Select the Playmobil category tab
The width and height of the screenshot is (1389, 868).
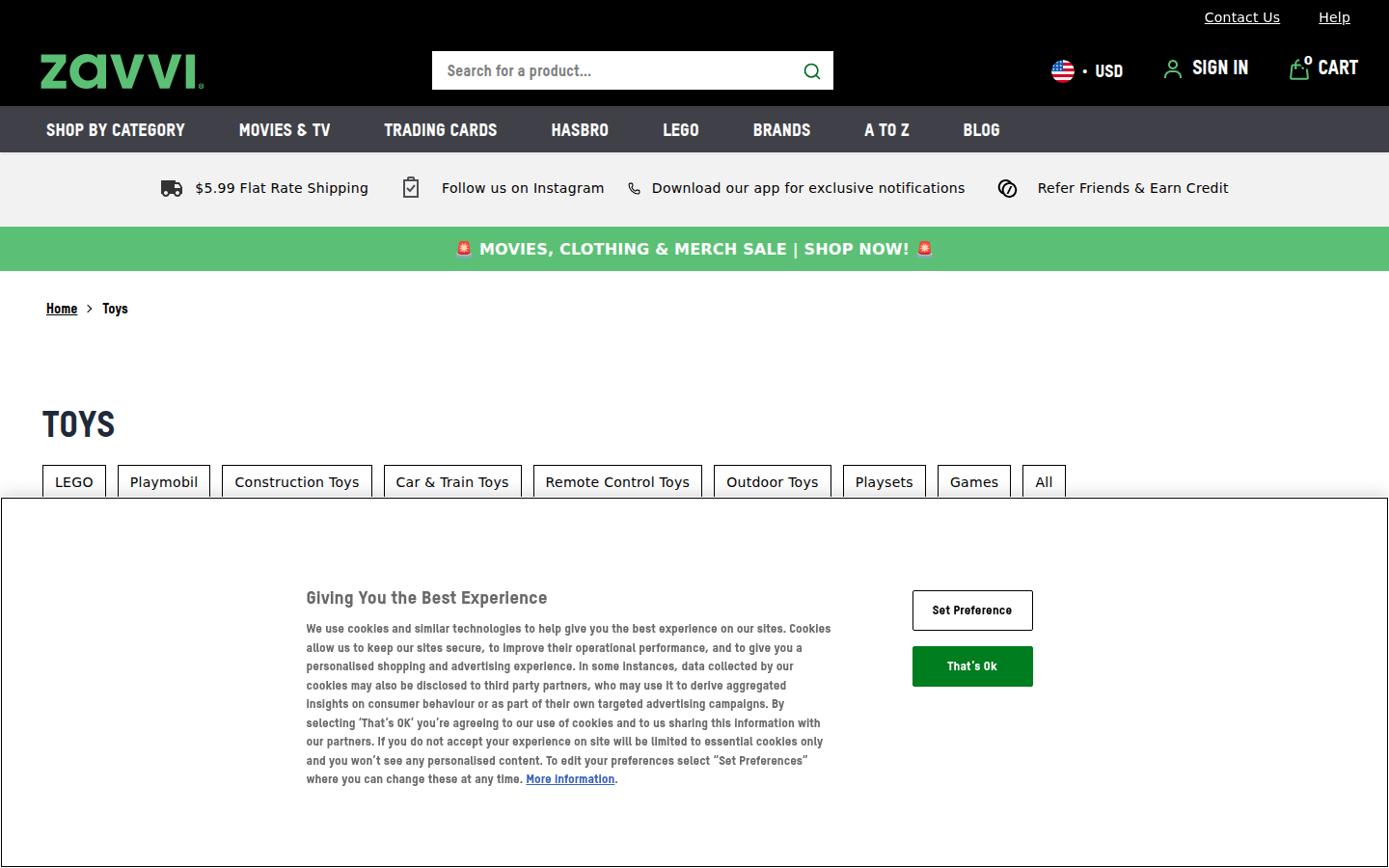164,482
